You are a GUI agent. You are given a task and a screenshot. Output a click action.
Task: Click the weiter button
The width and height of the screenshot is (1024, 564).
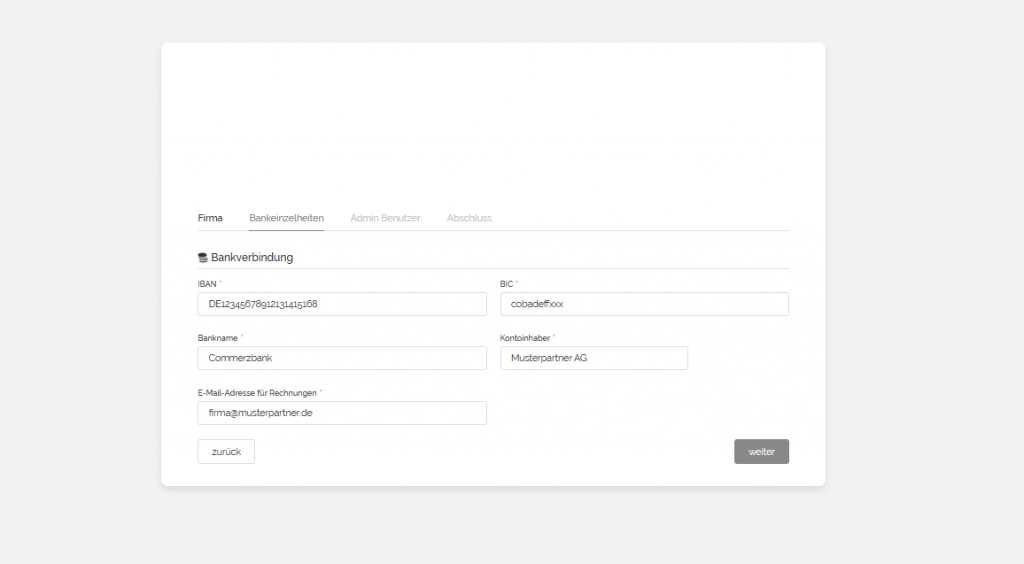click(x=761, y=452)
